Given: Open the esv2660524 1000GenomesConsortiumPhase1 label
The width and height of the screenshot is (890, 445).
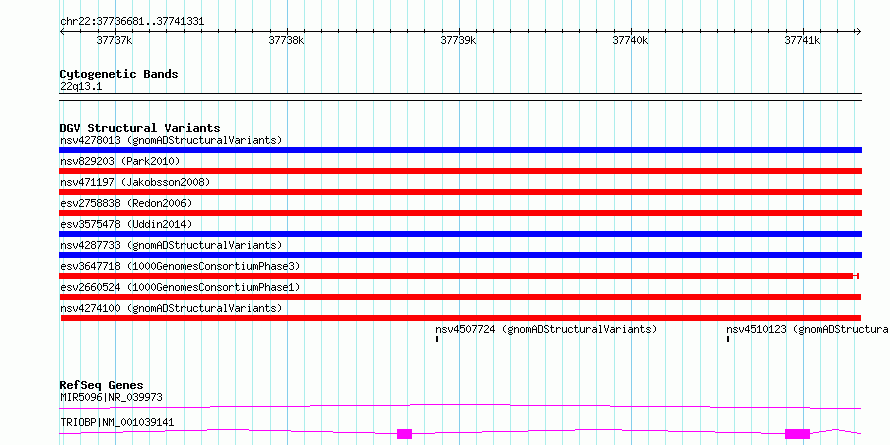Looking at the screenshot, I should pyautogui.click(x=180, y=287).
